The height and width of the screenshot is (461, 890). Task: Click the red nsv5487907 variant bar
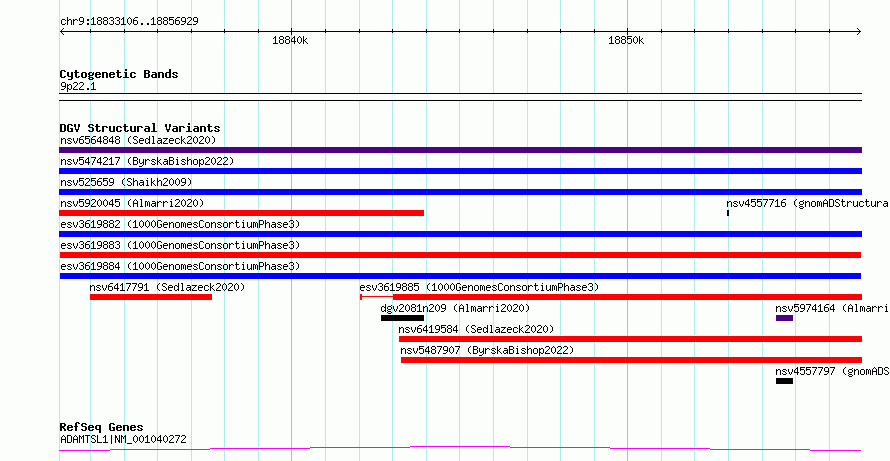tap(631, 360)
